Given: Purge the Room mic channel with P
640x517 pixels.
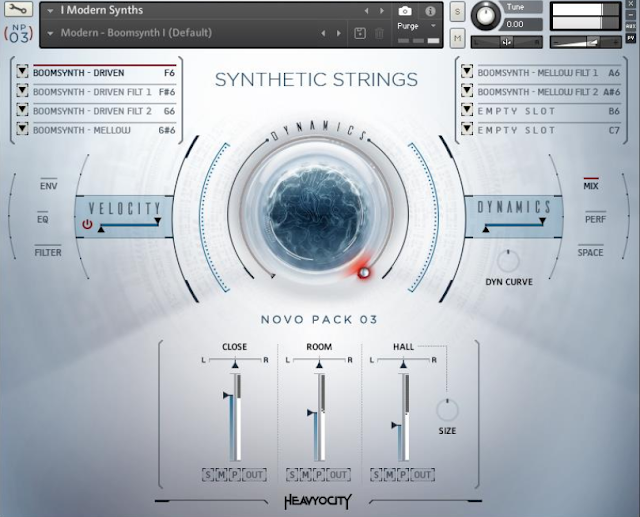Looking at the screenshot, I should point(319,475).
